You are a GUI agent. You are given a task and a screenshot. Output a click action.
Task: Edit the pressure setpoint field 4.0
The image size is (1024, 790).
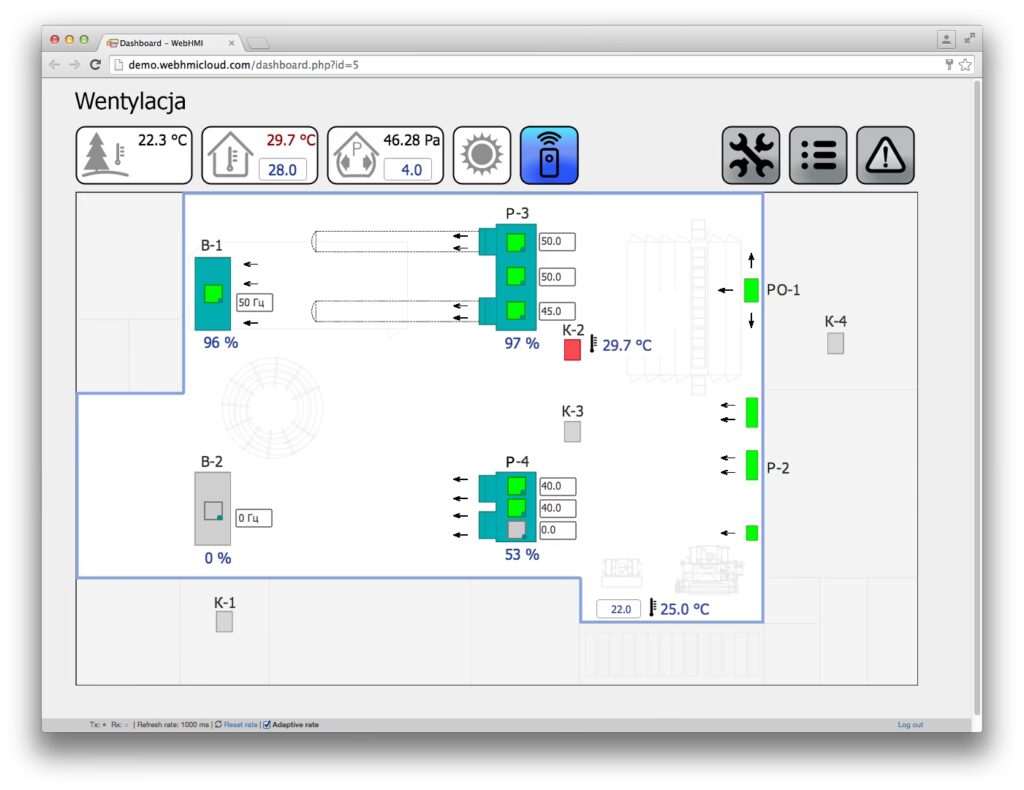click(410, 170)
